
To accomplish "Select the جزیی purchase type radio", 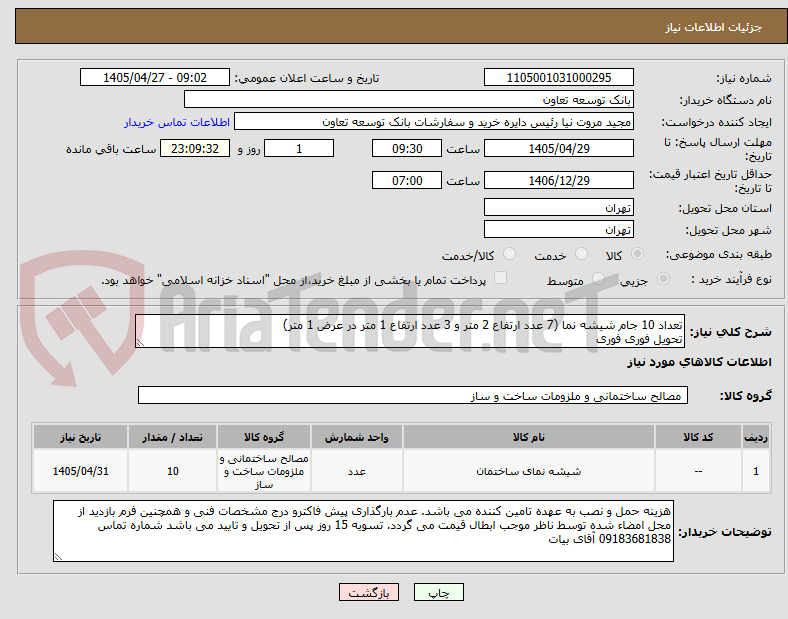I will (663, 278).
